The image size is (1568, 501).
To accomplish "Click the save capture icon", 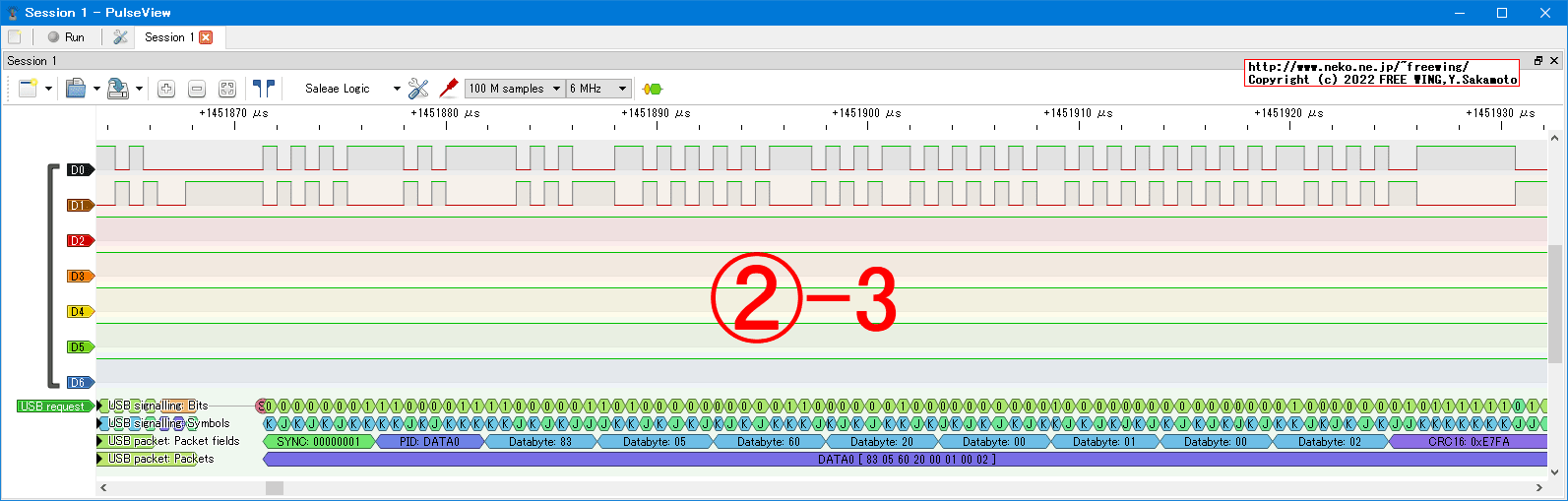I will coord(117,89).
